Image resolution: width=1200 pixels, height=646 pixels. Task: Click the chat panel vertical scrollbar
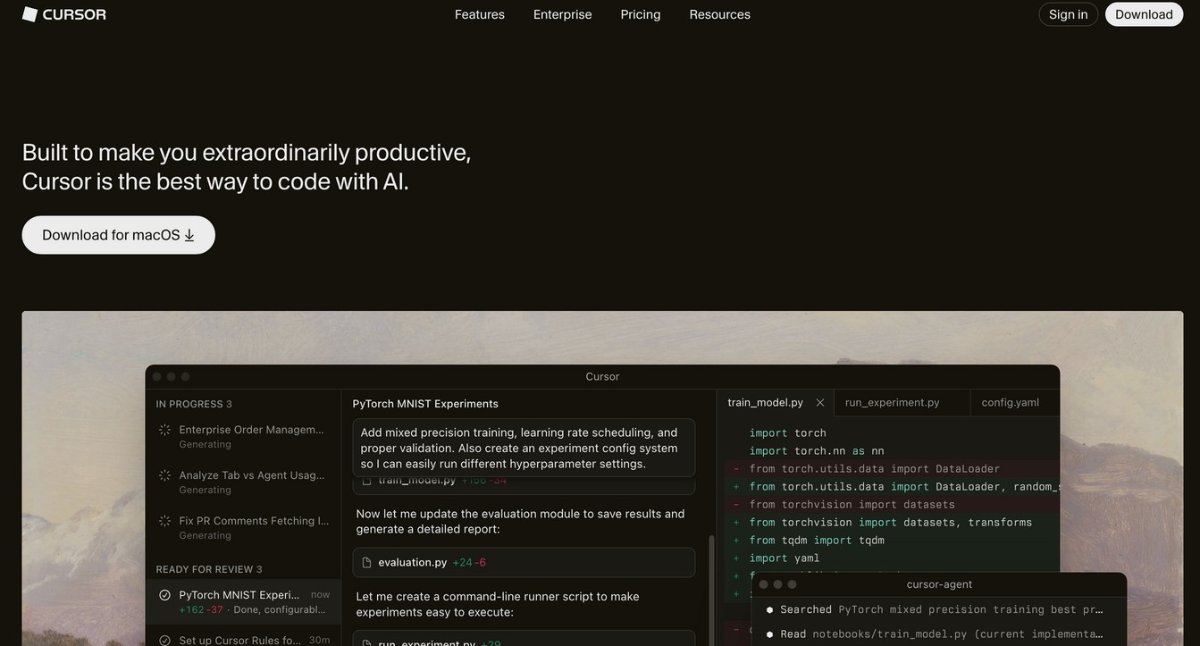click(712, 590)
